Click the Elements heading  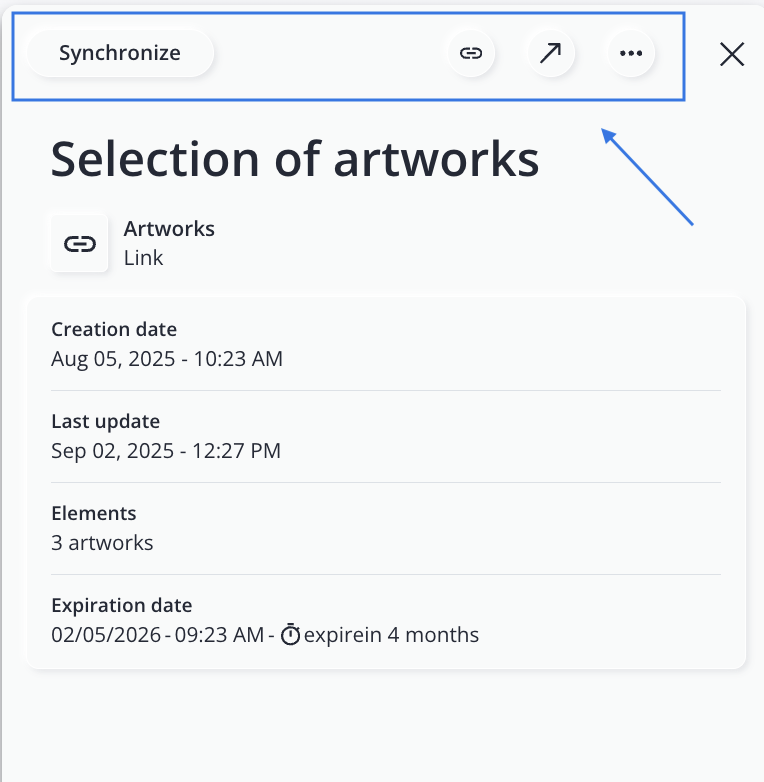(x=94, y=513)
